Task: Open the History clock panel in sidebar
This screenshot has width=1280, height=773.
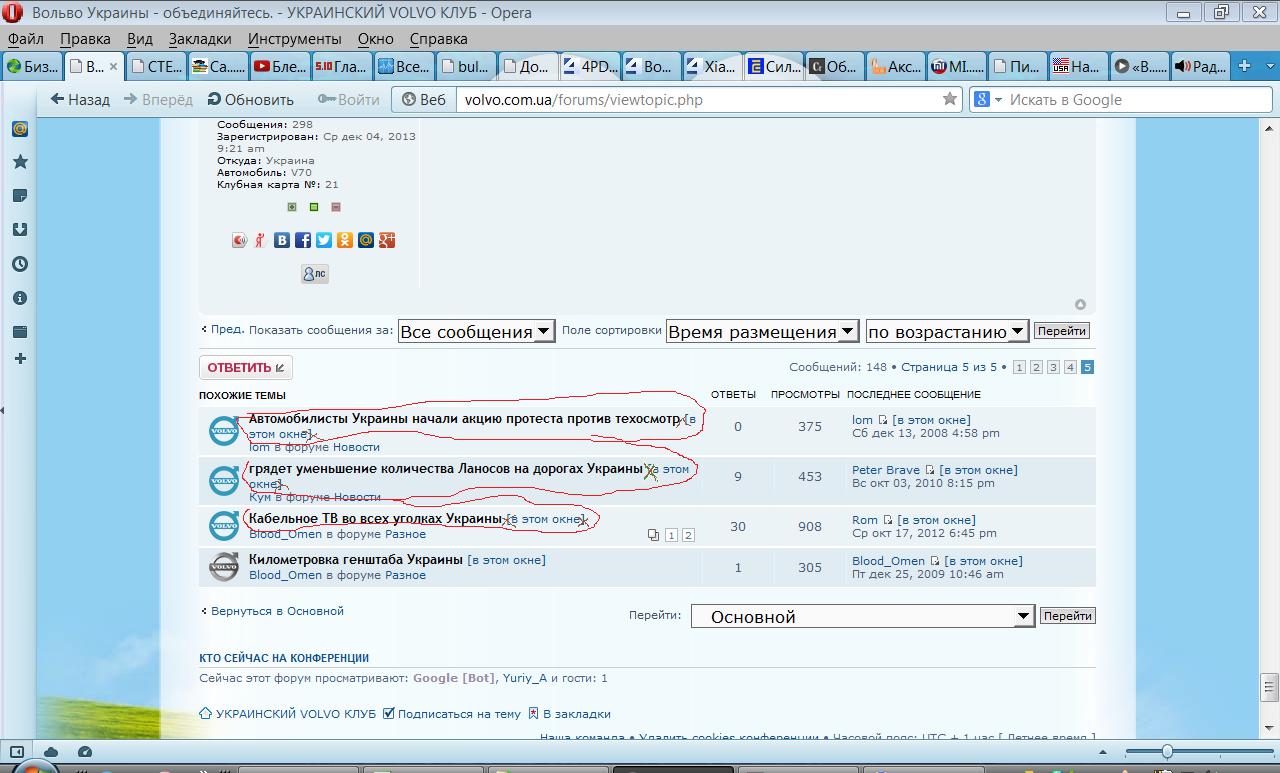Action: pos(19,264)
